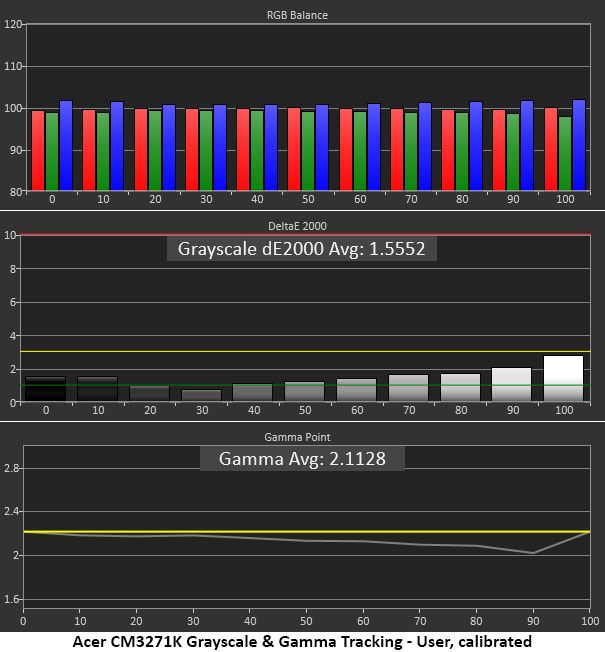Pick the green bar at 30 in RGB Balance

click(206, 151)
